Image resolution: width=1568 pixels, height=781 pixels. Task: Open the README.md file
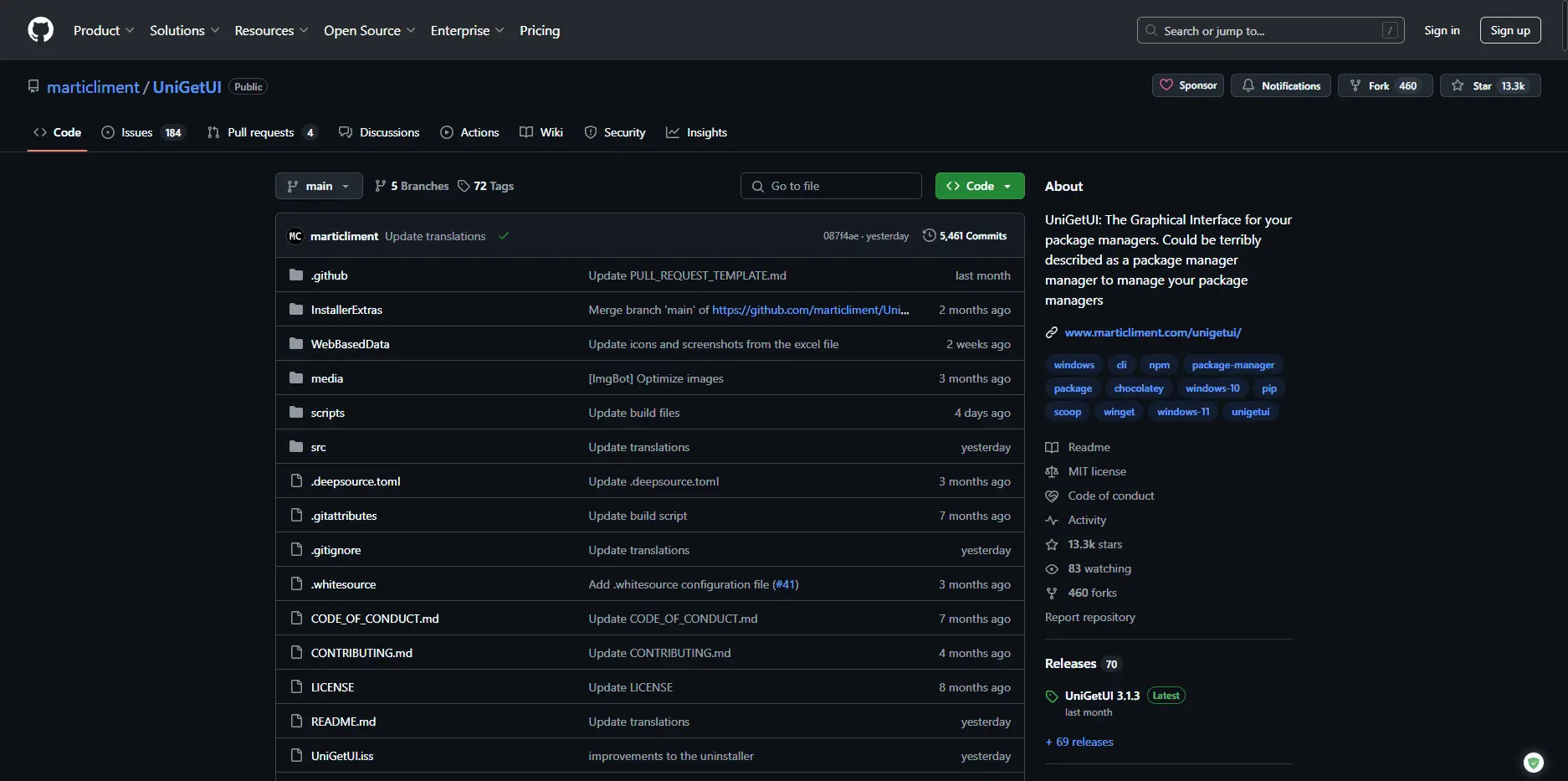pos(343,722)
